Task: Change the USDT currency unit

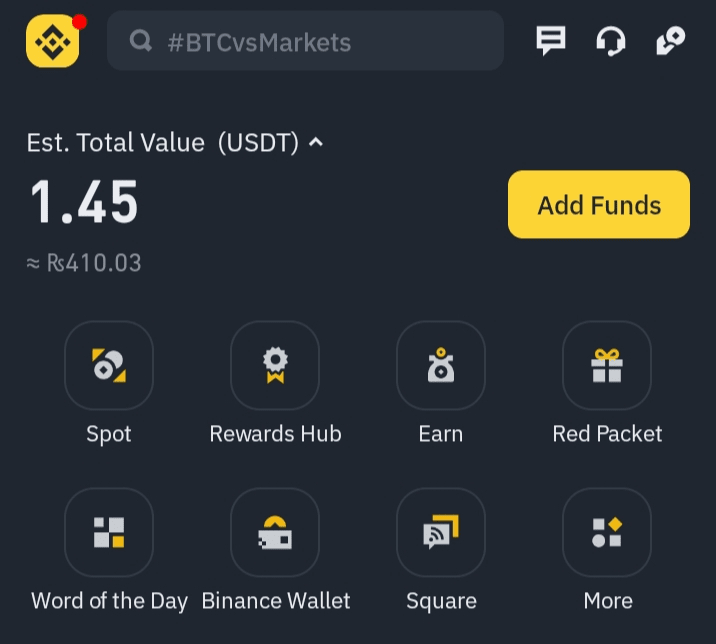Action: (259, 143)
